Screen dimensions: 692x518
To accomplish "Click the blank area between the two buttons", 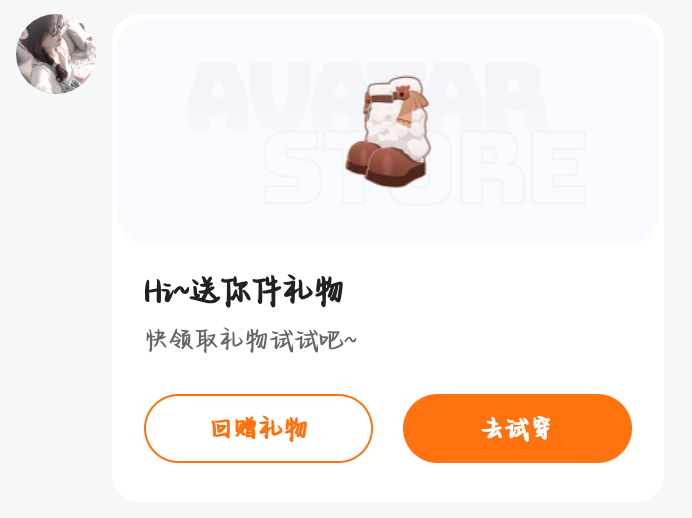I will click(388, 428).
